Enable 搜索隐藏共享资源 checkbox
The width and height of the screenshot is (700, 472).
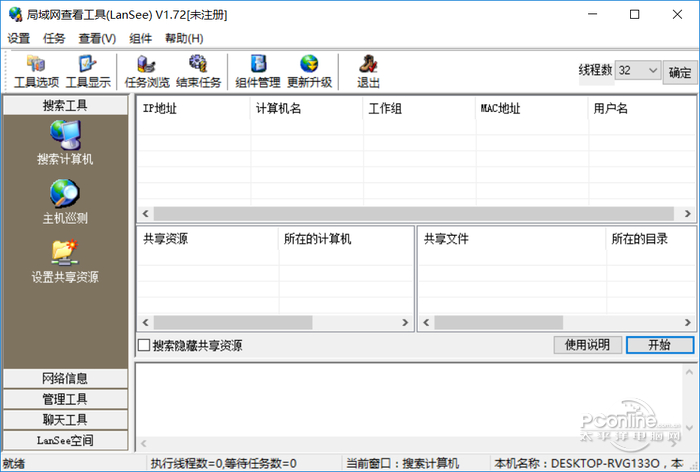[144, 345]
